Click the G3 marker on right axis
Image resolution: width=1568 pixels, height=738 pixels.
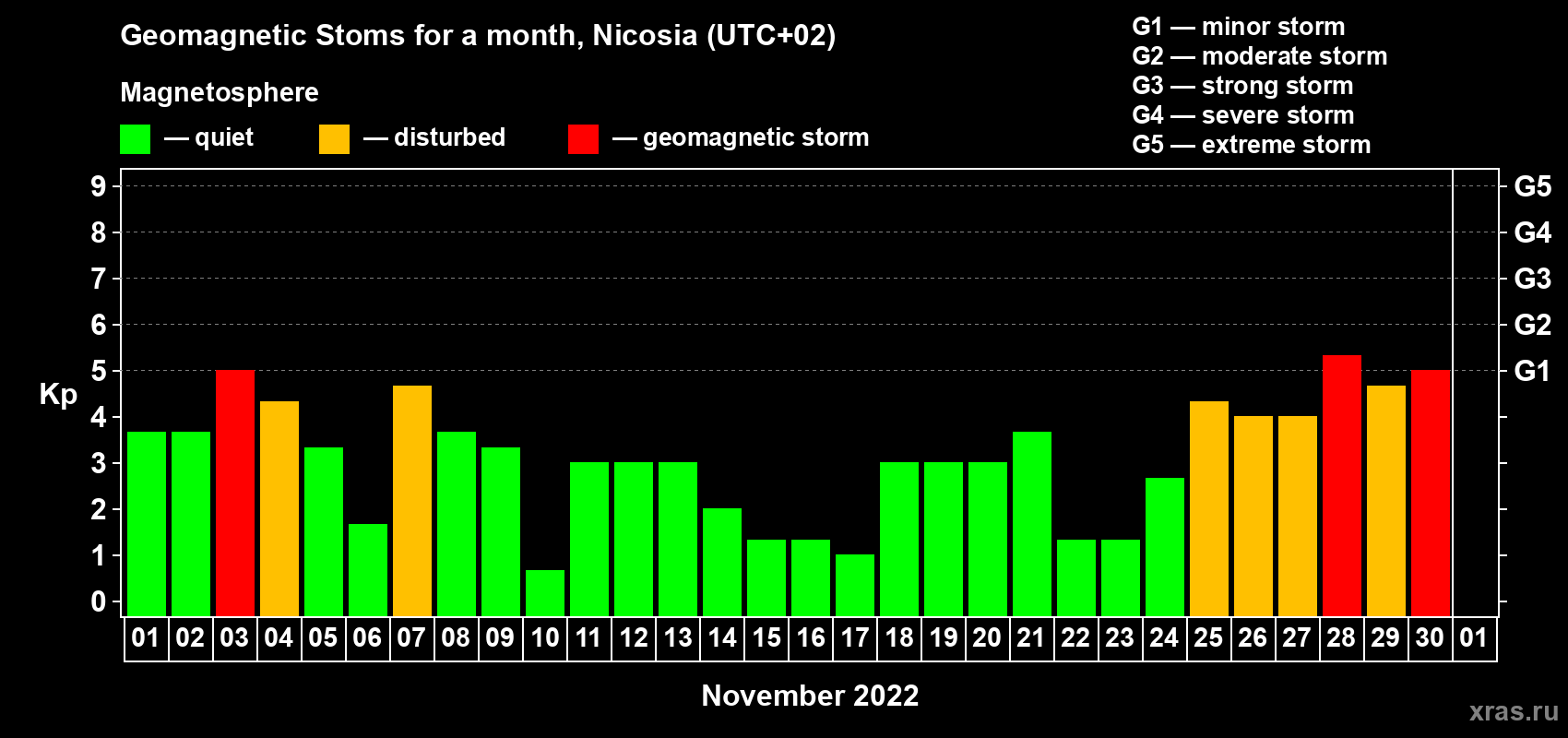pyautogui.click(x=1532, y=279)
